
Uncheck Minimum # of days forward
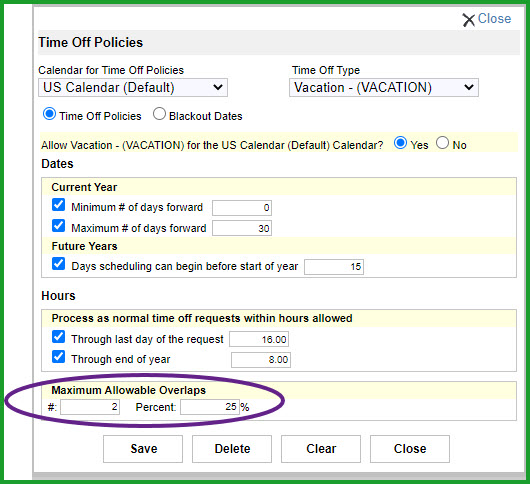pos(58,205)
